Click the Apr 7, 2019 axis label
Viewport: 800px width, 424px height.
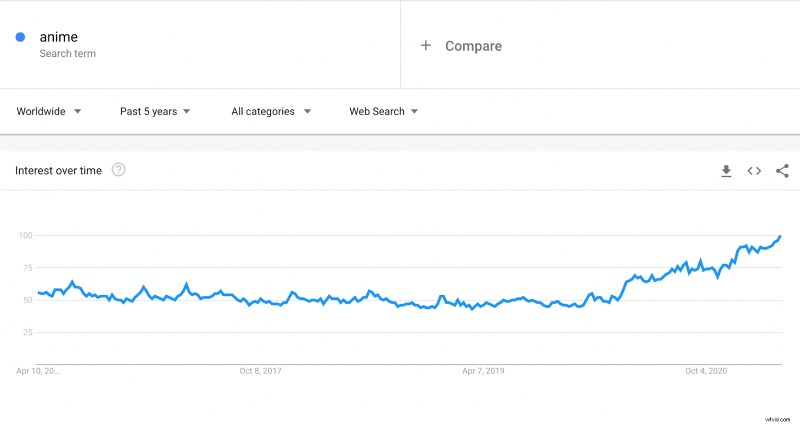pyautogui.click(x=483, y=371)
